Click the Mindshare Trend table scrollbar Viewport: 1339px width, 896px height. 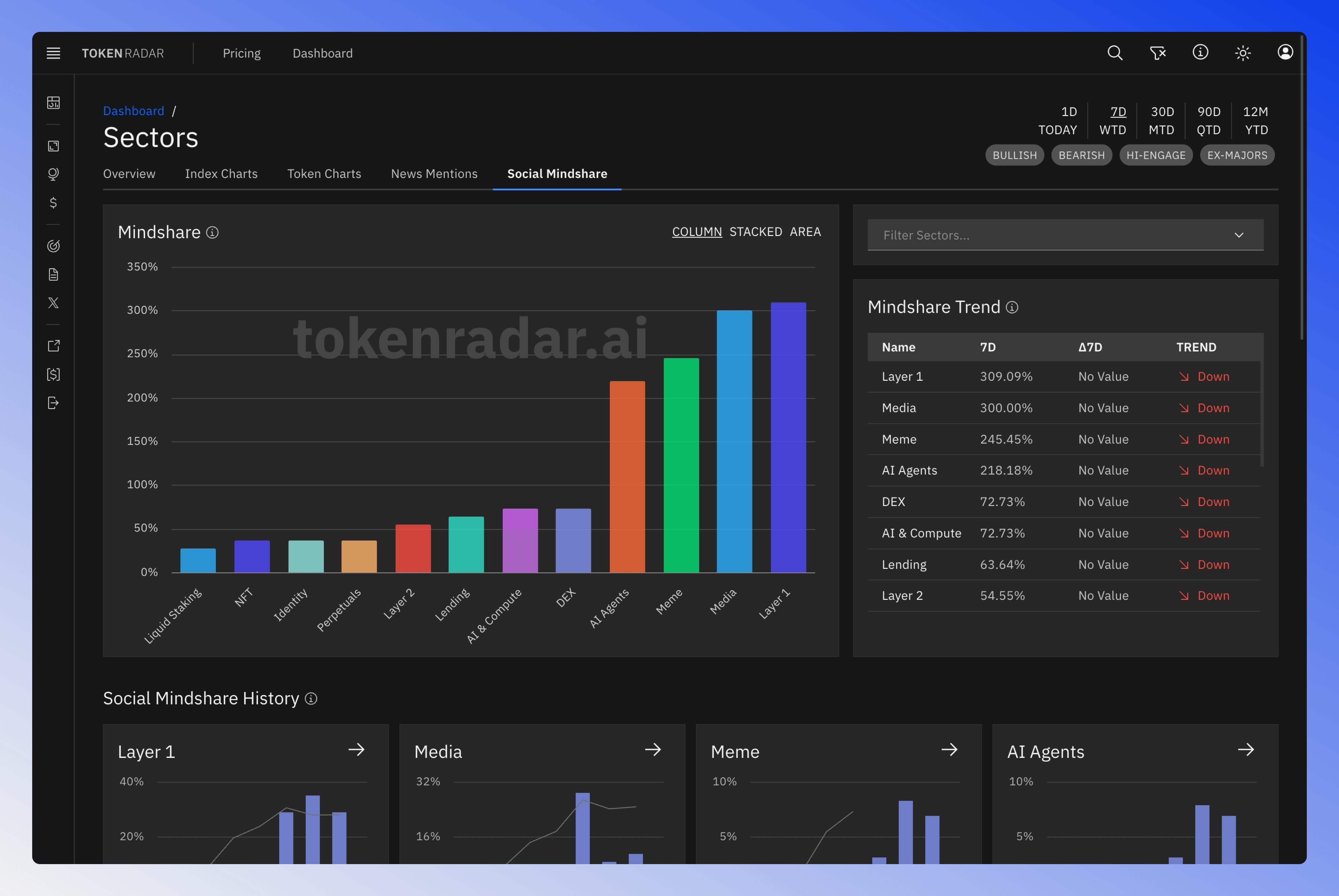click(x=1262, y=414)
